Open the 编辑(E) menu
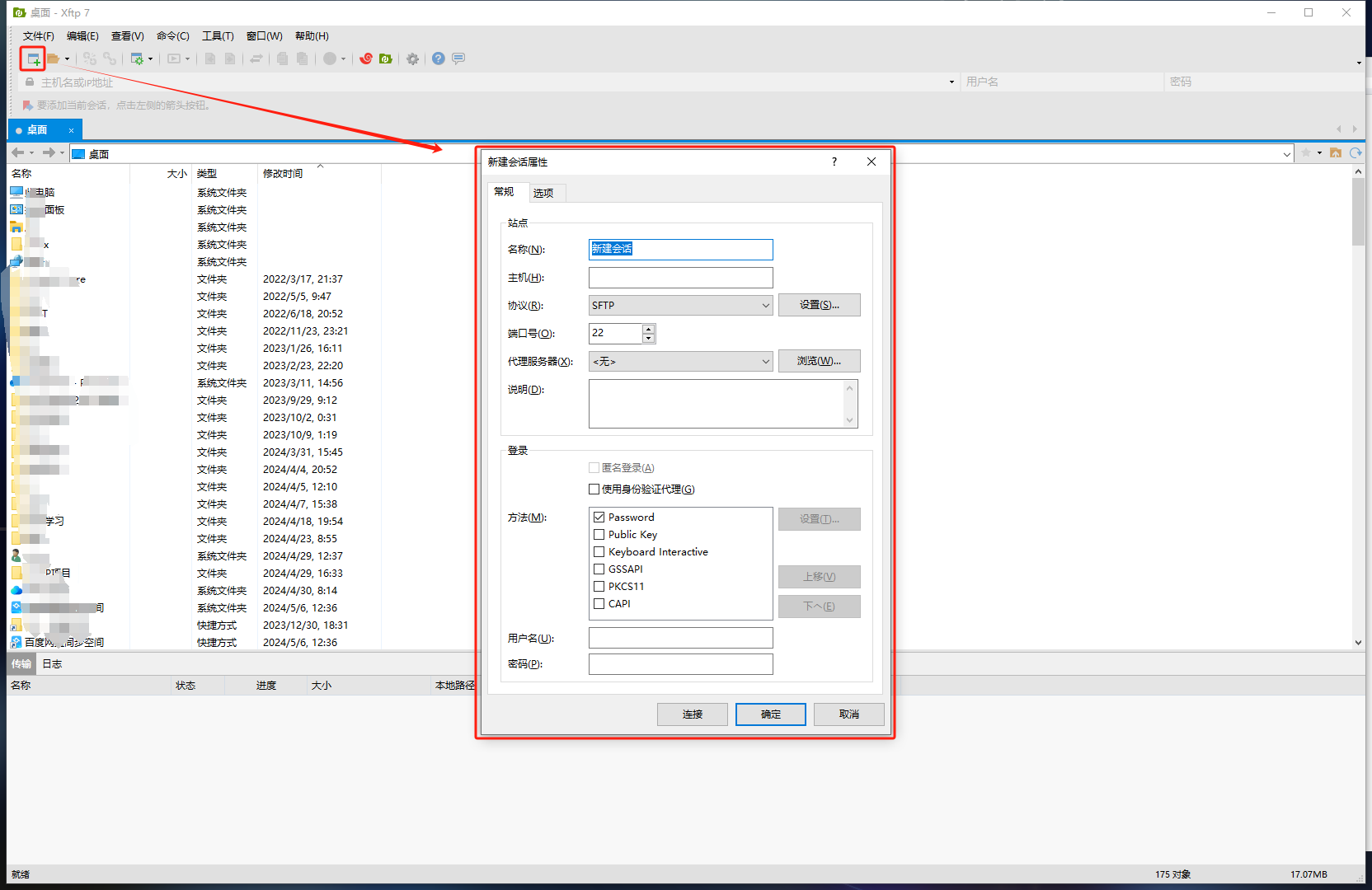Viewport: 1372px width, 890px height. [x=82, y=36]
